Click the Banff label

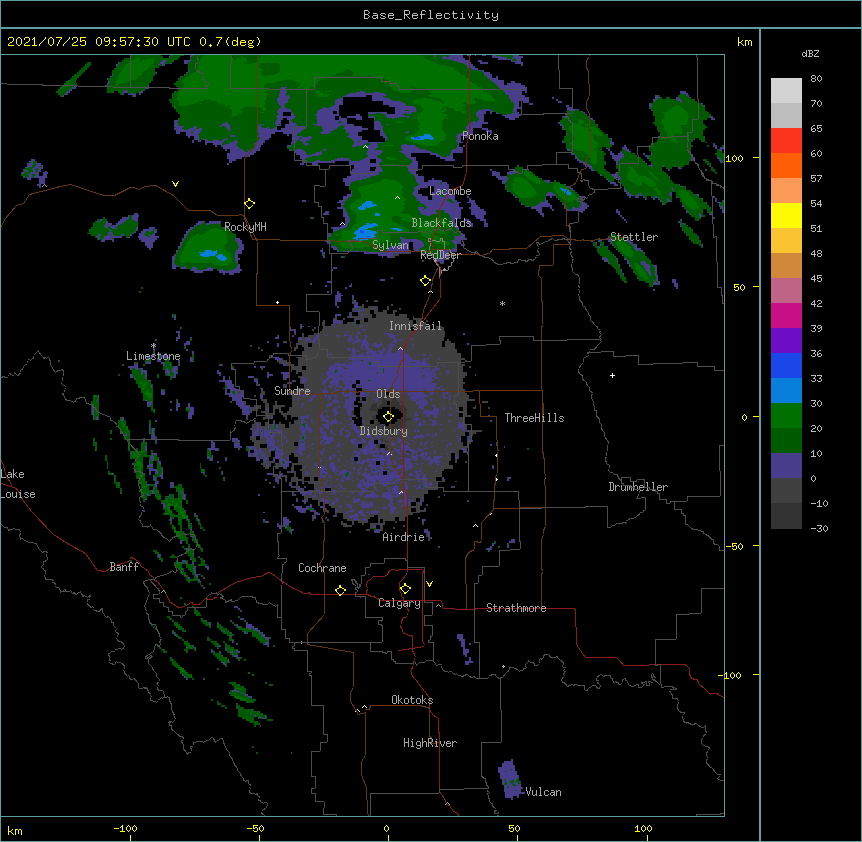[x=124, y=567]
